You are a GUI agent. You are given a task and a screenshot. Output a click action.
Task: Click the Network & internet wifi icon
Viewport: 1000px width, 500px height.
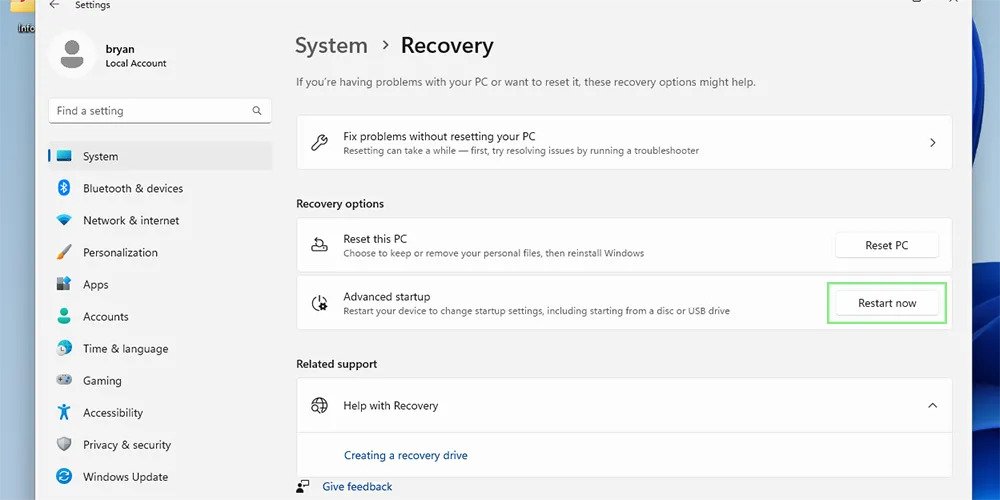pos(64,220)
